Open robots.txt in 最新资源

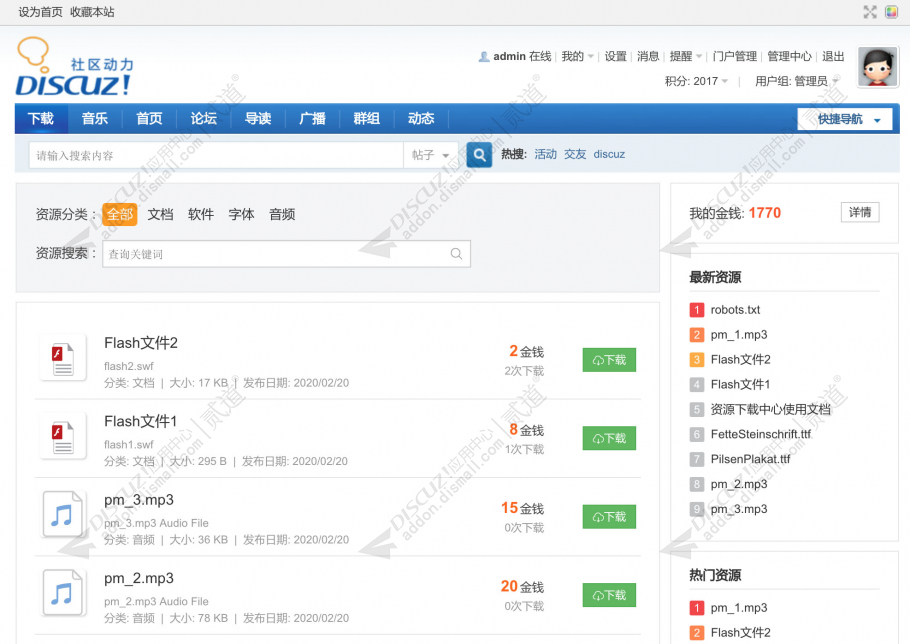coord(735,310)
